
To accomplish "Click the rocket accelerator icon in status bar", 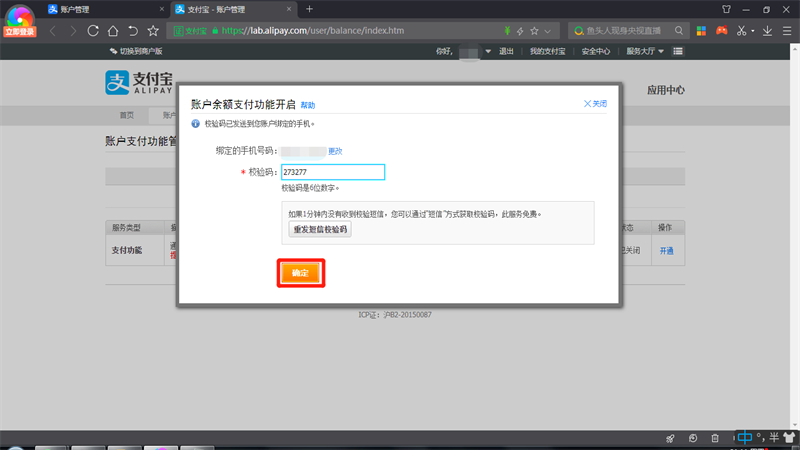I will click(670, 438).
